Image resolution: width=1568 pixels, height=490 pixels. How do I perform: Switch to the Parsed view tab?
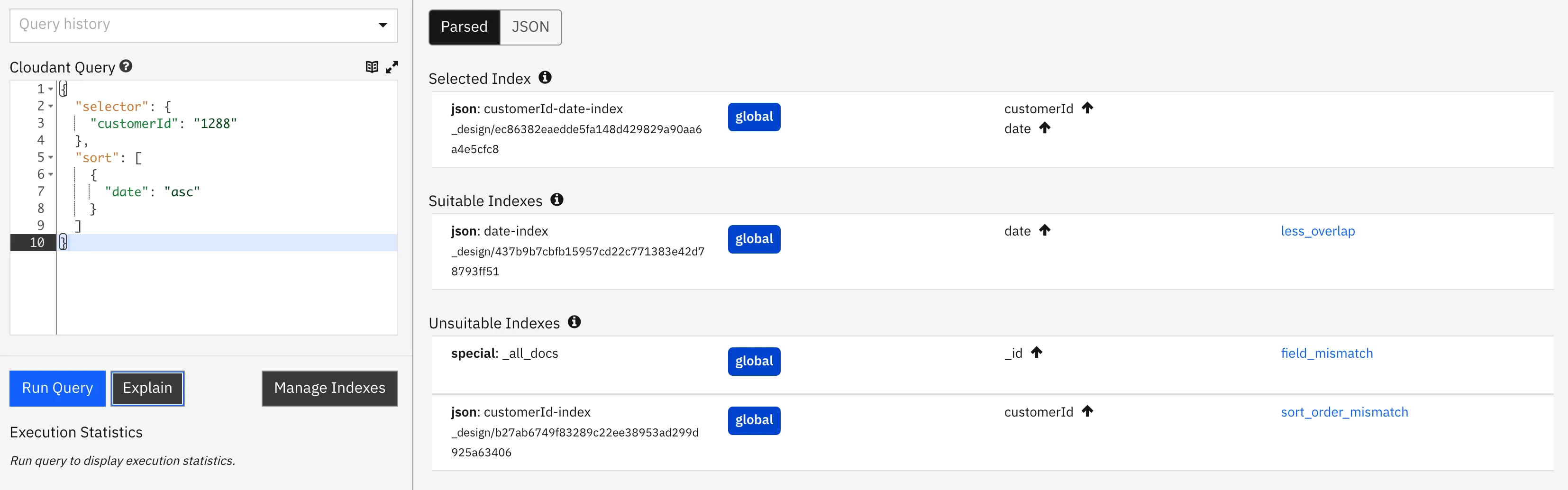pyautogui.click(x=464, y=27)
